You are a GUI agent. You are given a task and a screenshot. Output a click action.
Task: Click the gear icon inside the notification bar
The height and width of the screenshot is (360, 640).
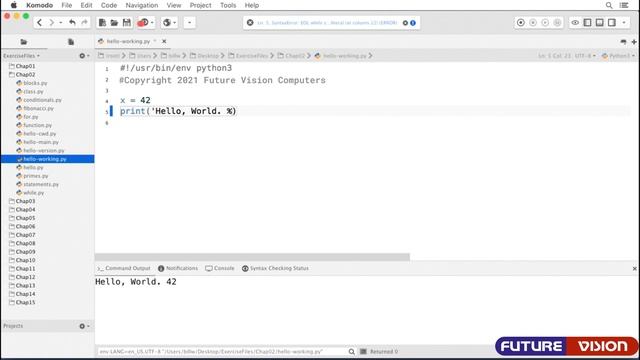405,23
